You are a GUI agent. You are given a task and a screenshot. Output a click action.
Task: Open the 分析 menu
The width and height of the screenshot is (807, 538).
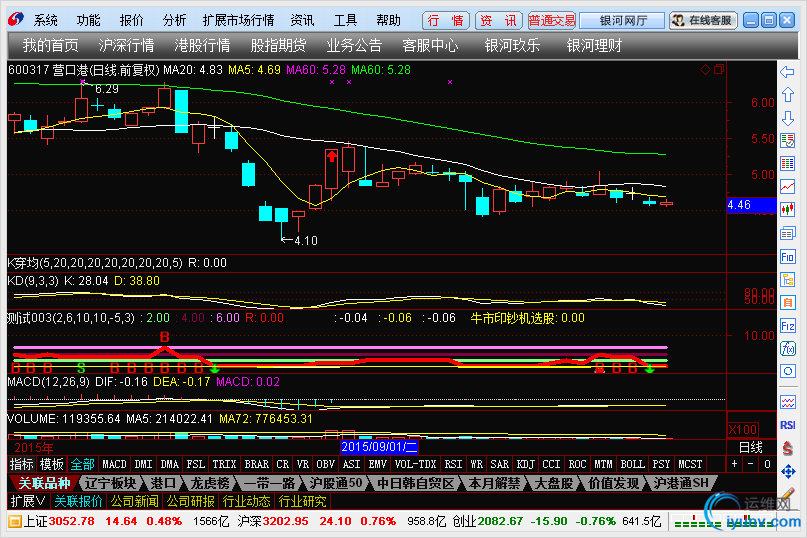click(x=174, y=21)
